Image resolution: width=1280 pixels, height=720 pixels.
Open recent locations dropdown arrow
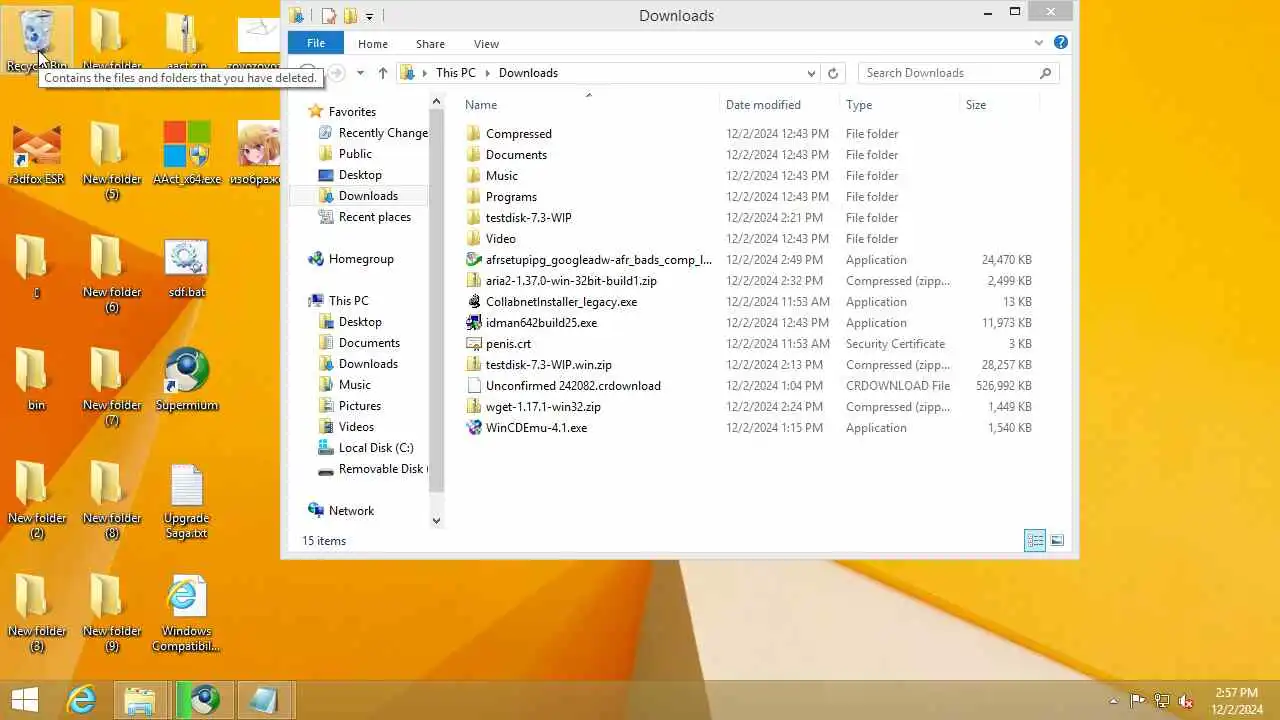(x=360, y=73)
